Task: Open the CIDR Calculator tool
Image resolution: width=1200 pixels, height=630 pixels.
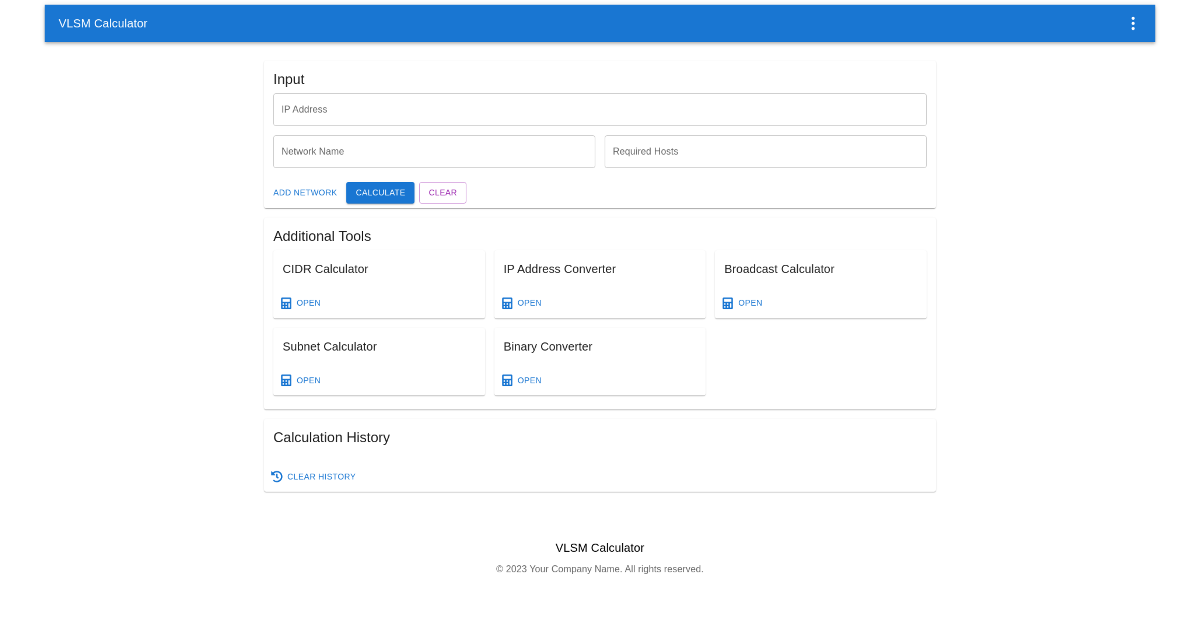Action: point(308,302)
